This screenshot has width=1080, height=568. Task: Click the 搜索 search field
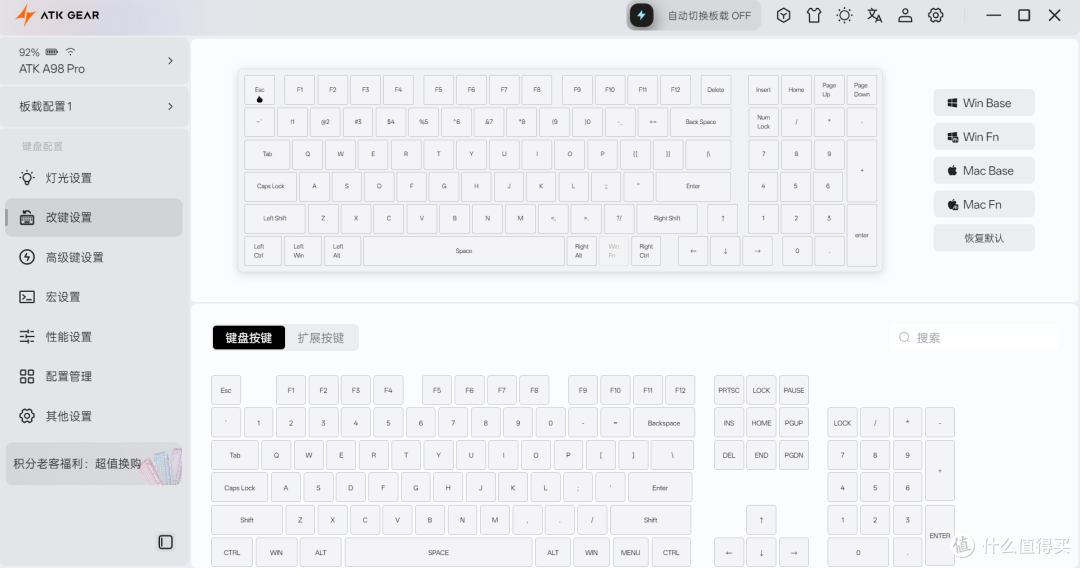(974, 337)
